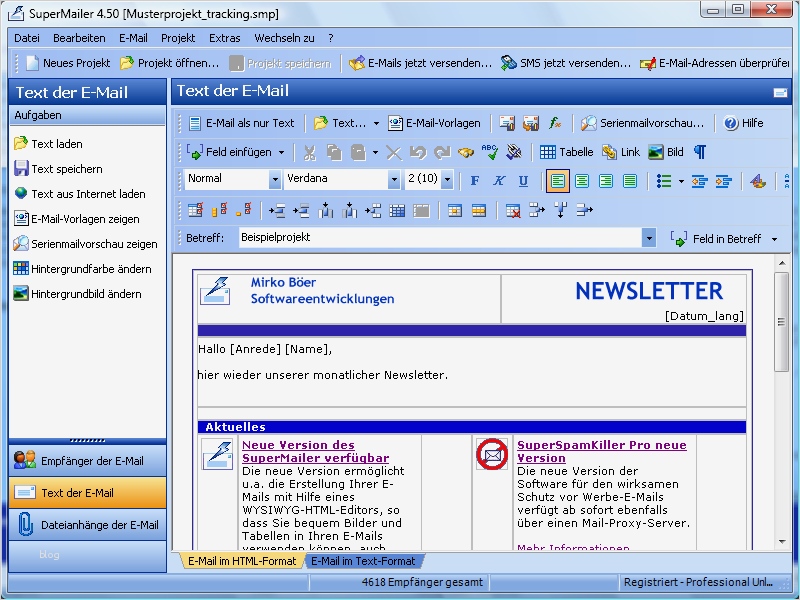Increase indent with the right indent icon
The height and width of the screenshot is (600, 800).
(723, 181)
